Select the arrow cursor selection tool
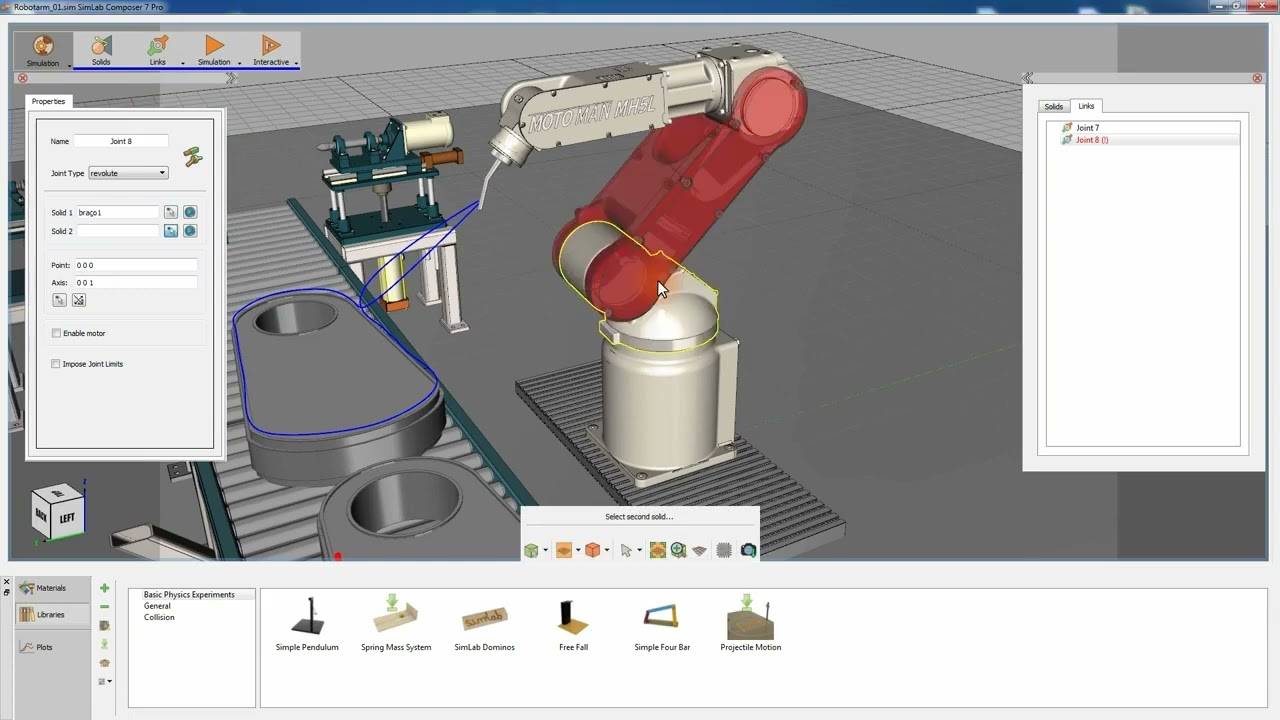This screenshot has height=720, width=1280. coord(626,550)
